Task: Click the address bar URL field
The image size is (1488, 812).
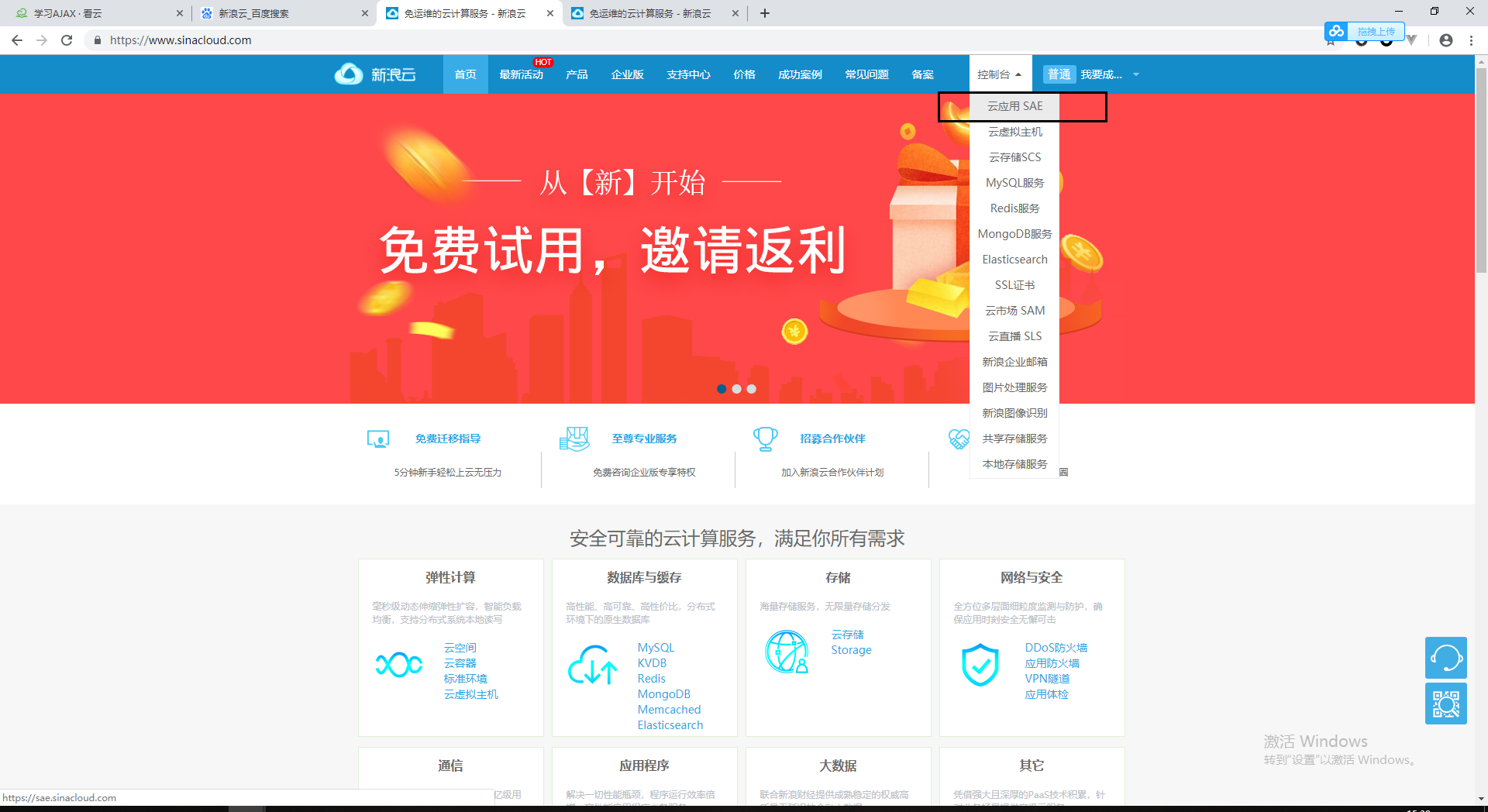Action: [x=697, y=40]
